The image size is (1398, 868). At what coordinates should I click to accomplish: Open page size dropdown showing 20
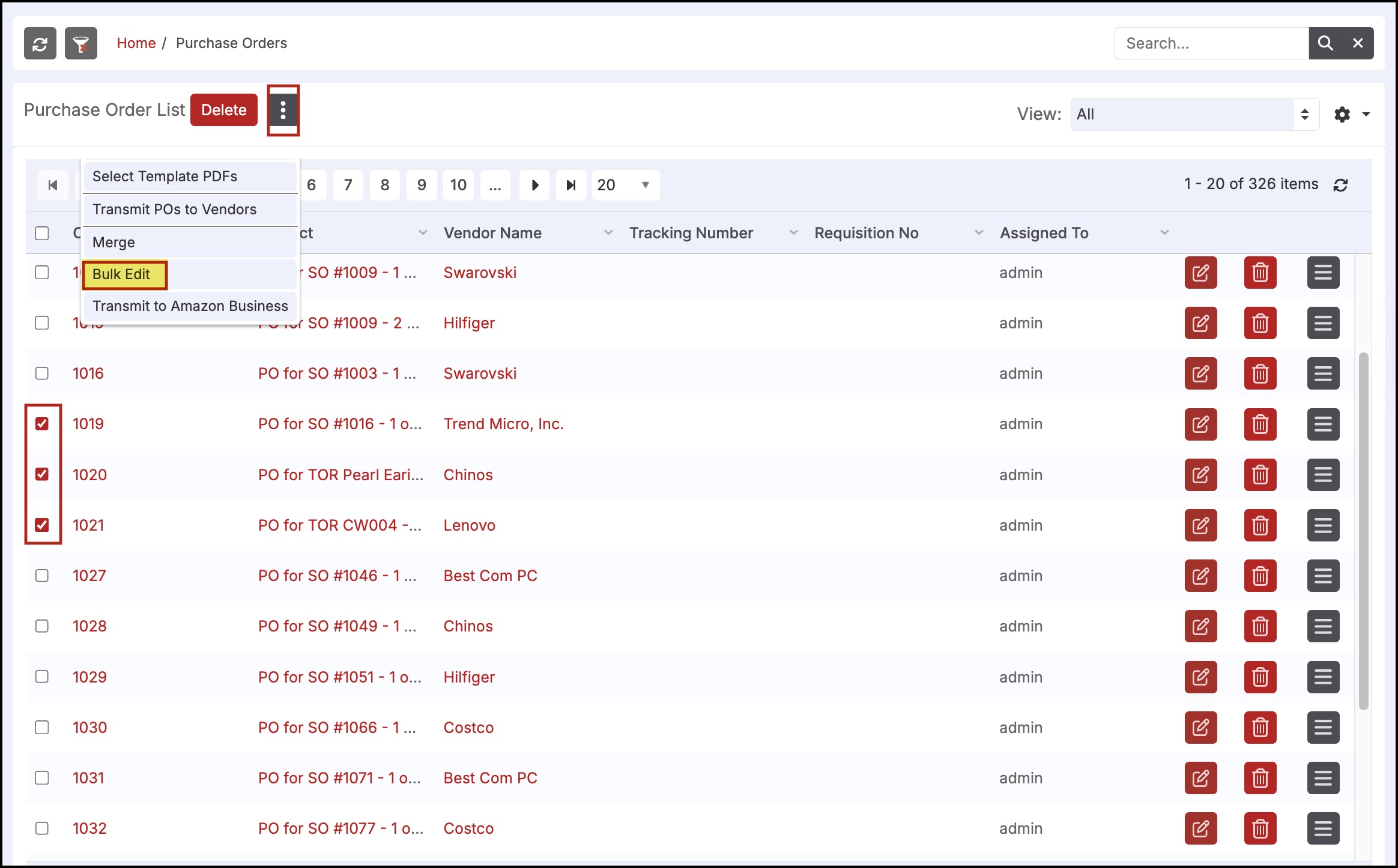pyautogui.click(x=625, y=185)
